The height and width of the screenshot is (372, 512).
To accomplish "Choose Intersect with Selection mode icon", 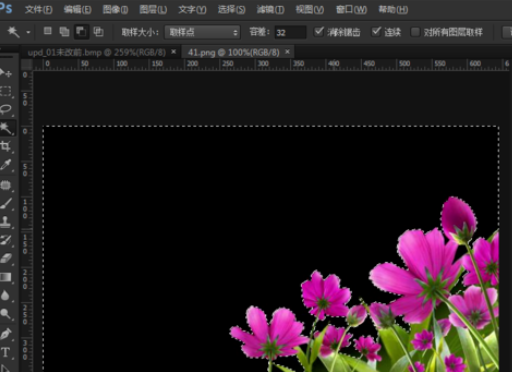I will click(98, 32).
